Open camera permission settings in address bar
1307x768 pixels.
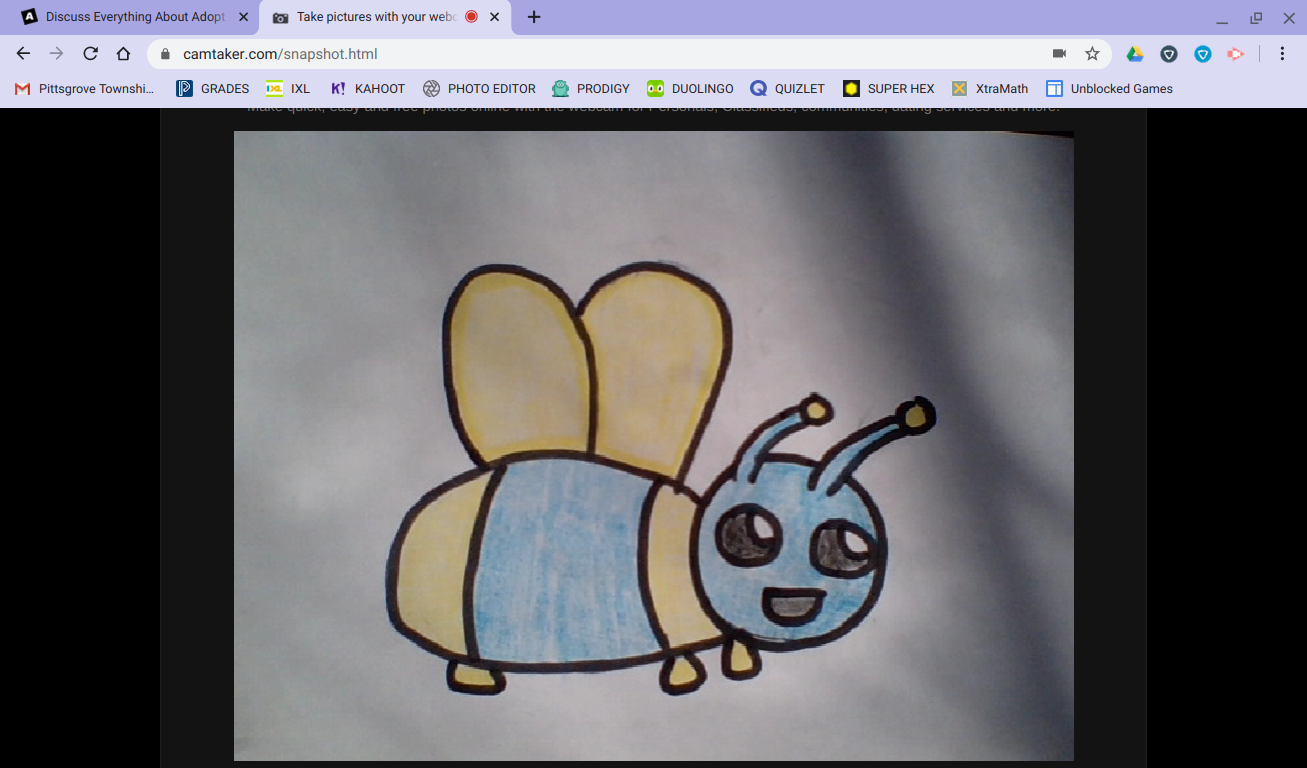(1059, 54)
